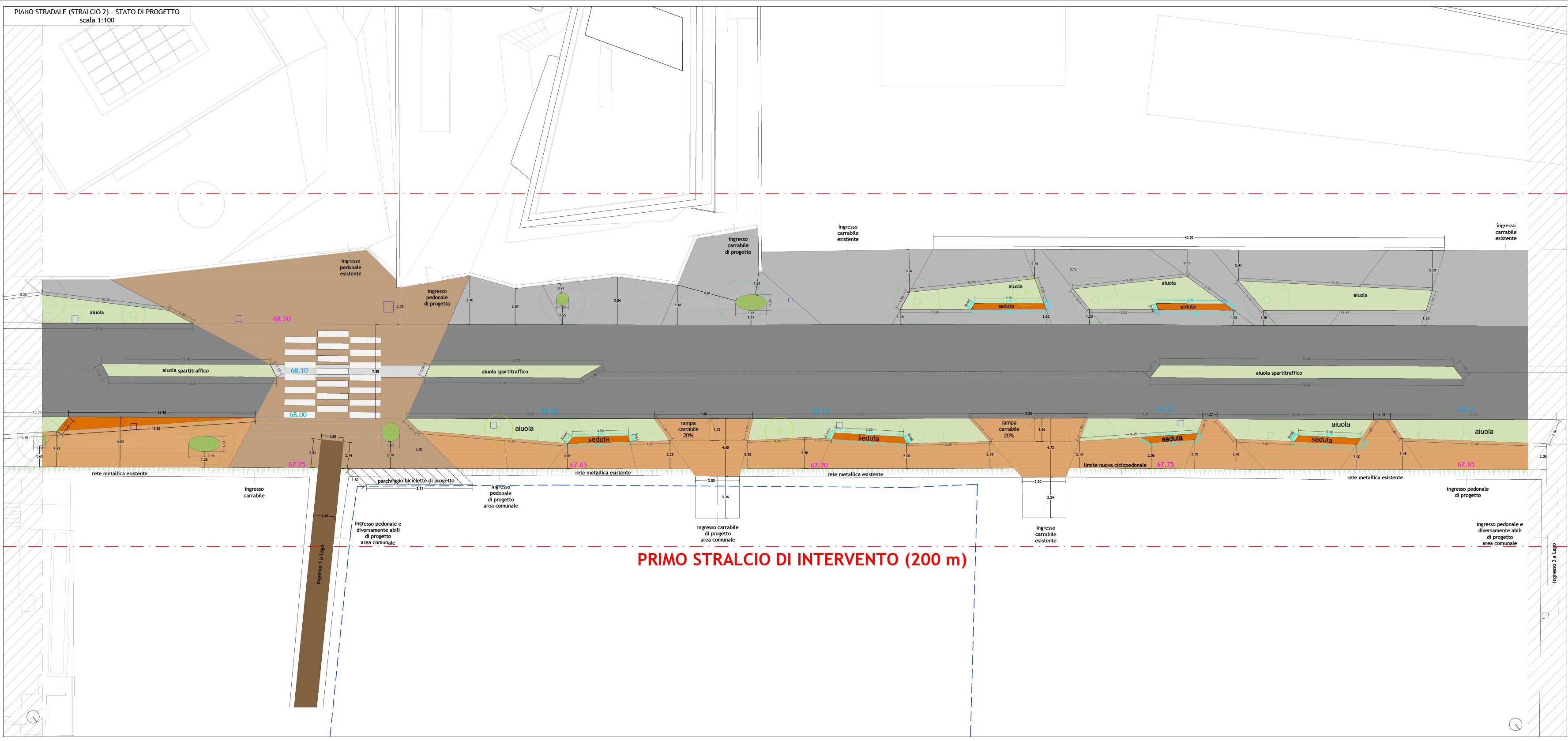The height and width of the screenshot is (741, 1568).
Task: Click the cyan 68.00 elevation on crossing
Action: (x=297, y=415)
